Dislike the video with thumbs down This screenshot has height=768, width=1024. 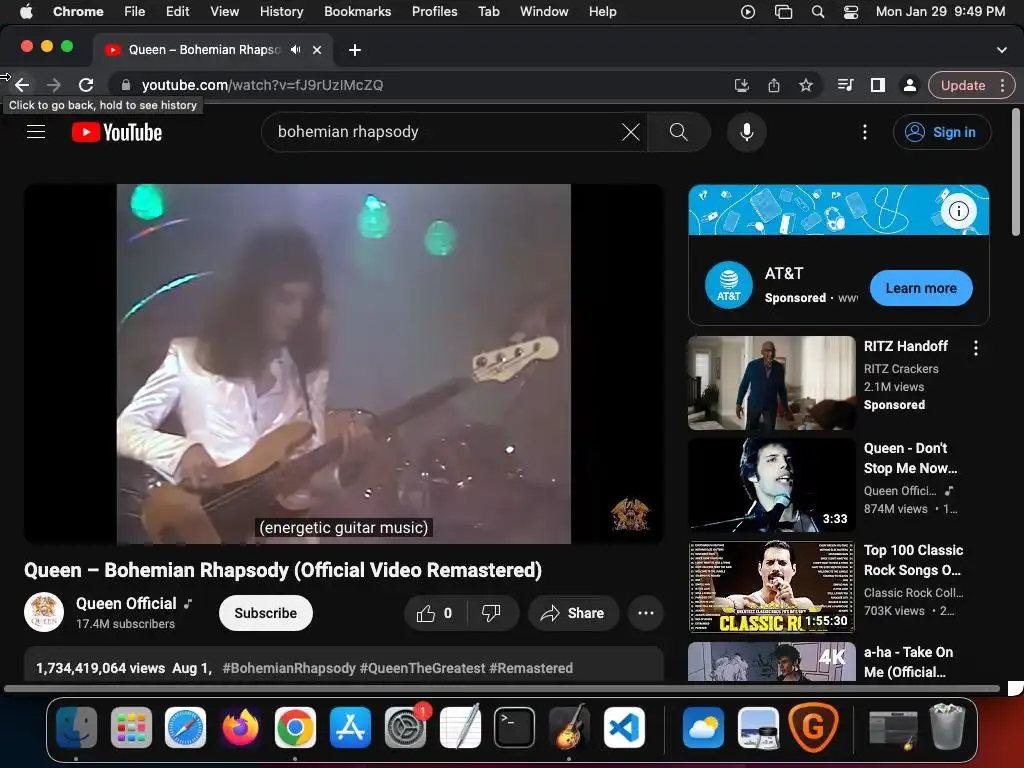pos(491,613)
